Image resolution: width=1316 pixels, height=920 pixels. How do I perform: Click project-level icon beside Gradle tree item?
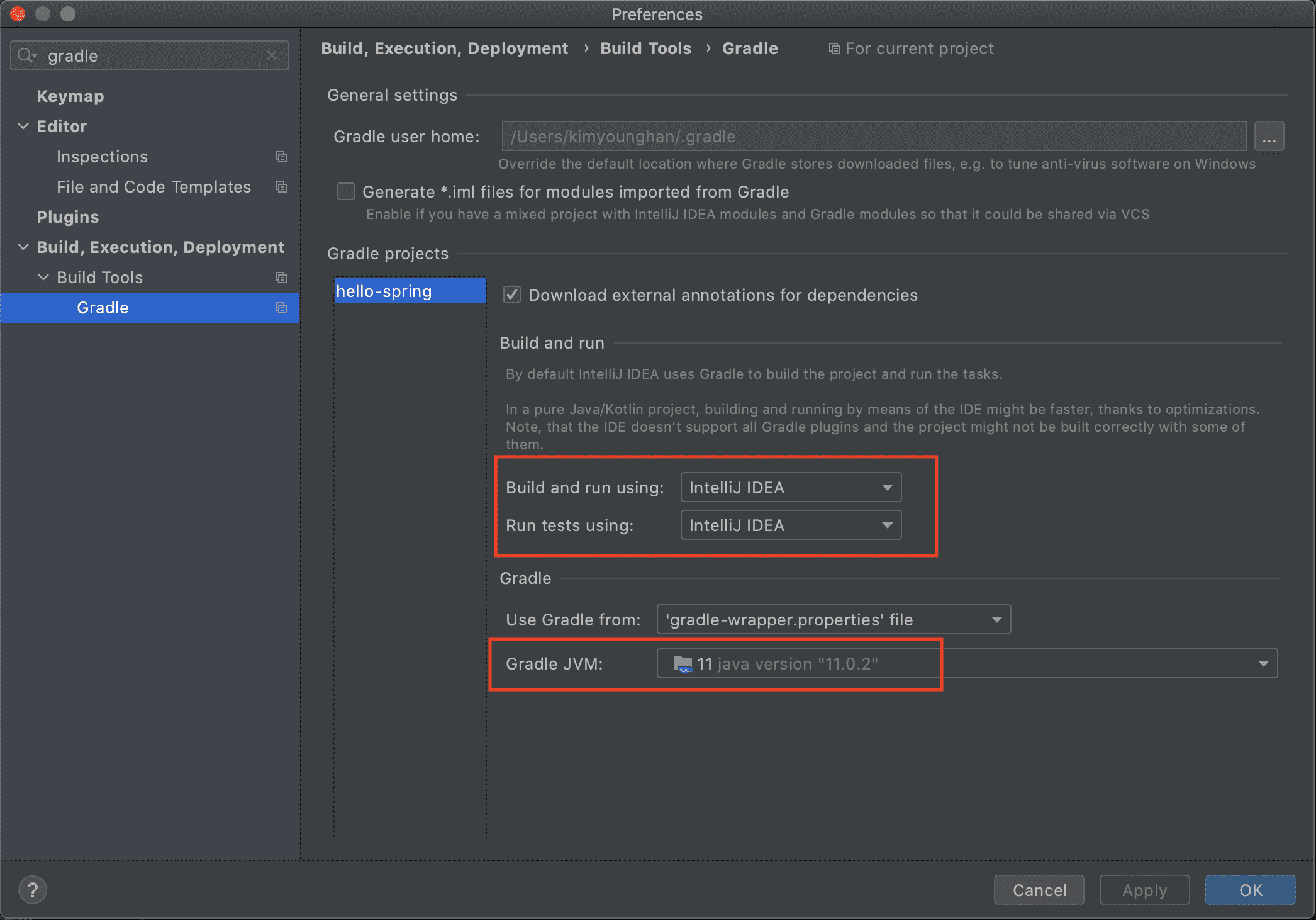(x=281, y=308)
